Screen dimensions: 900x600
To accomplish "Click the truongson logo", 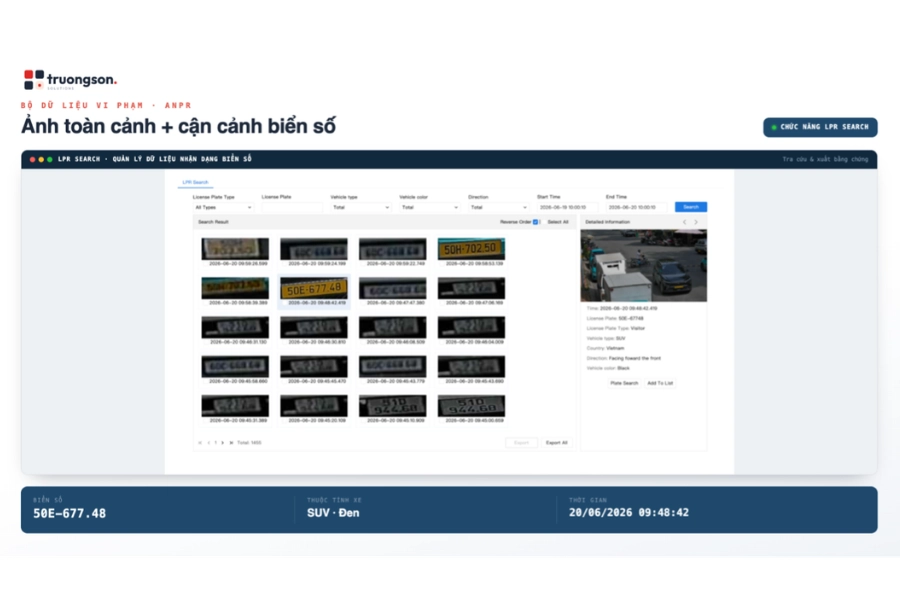I will point(70,80).
